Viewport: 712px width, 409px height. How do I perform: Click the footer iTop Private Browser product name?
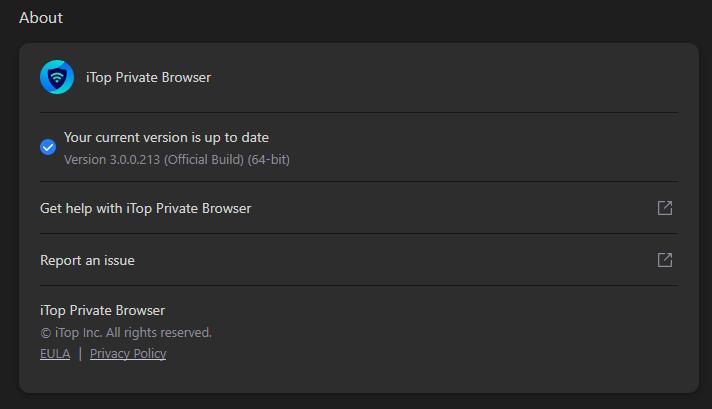coord(102,310)
